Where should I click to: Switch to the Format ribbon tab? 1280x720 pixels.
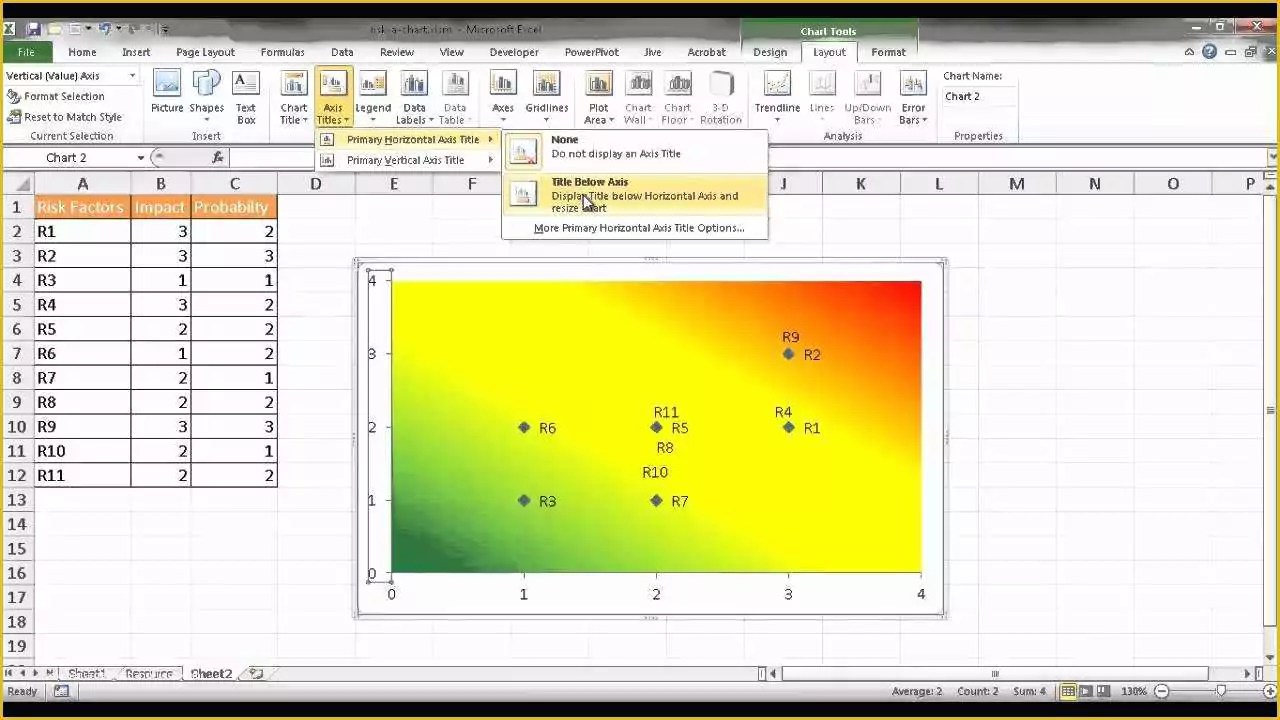coord(888,52)
